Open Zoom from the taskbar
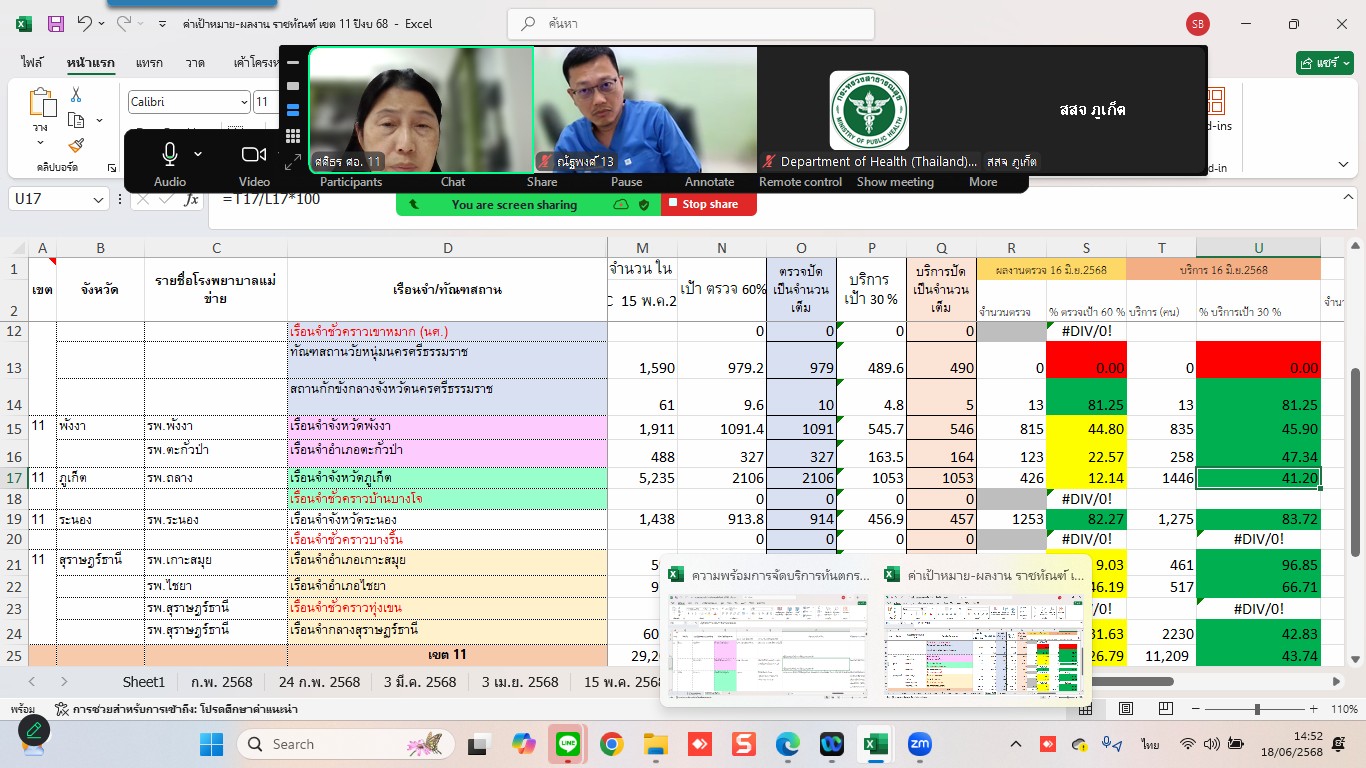 tap(919, 744)
